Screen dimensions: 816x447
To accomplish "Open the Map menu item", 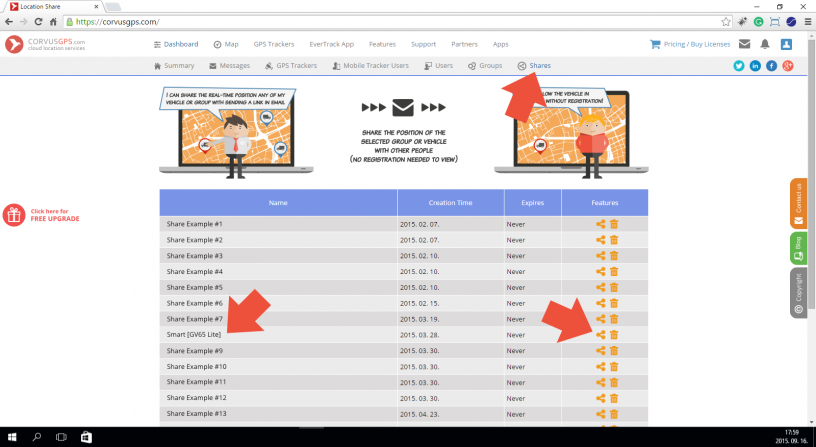I will [226, 44].
